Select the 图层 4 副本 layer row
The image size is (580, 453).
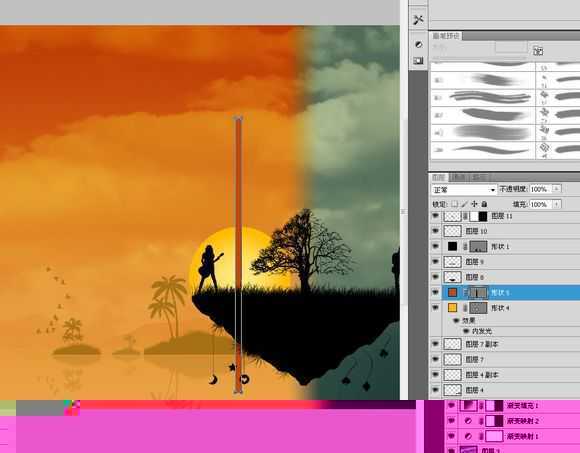click(505, 375)
